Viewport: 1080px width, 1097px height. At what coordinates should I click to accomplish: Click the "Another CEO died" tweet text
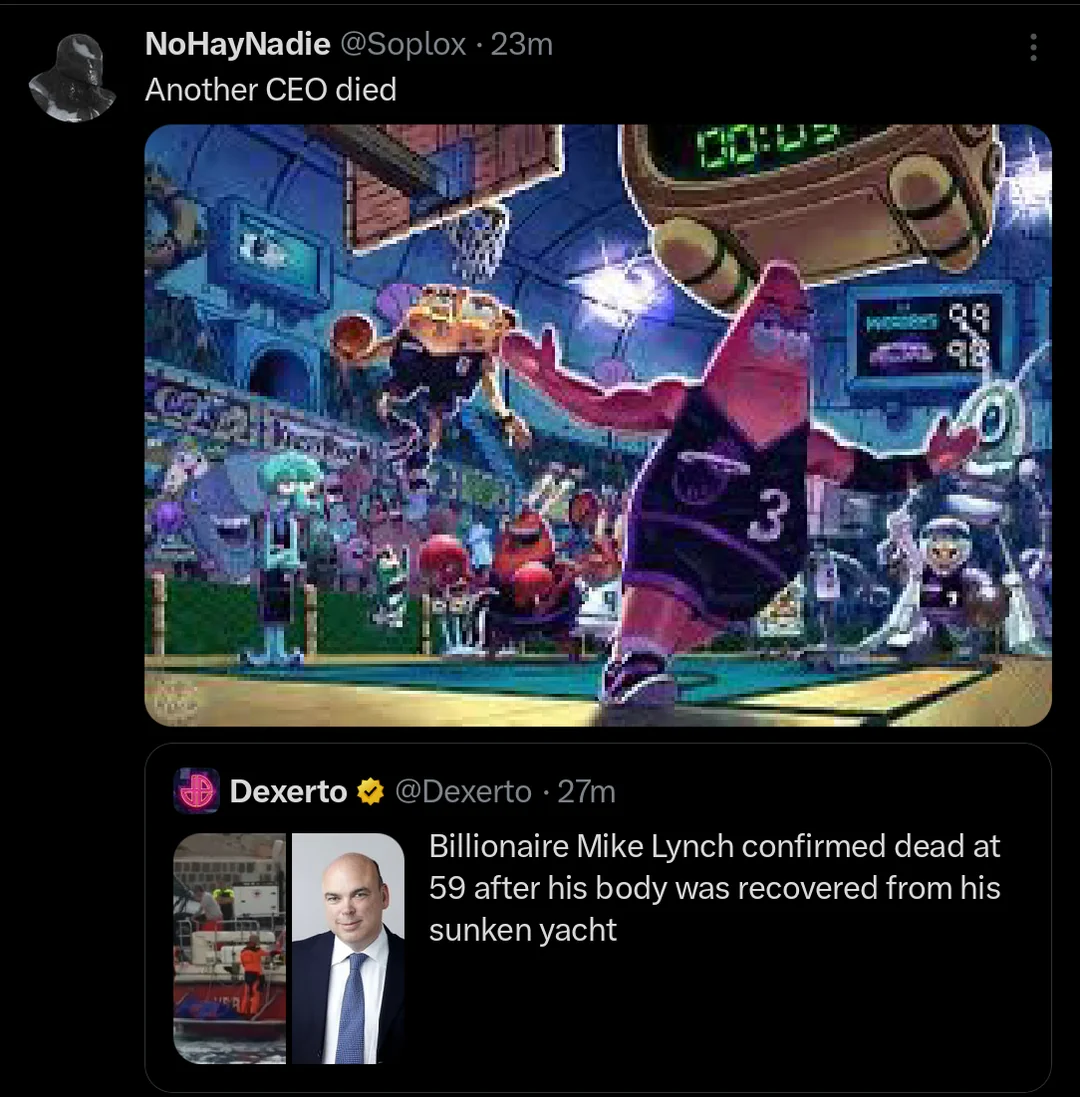(x=271, y=90)
